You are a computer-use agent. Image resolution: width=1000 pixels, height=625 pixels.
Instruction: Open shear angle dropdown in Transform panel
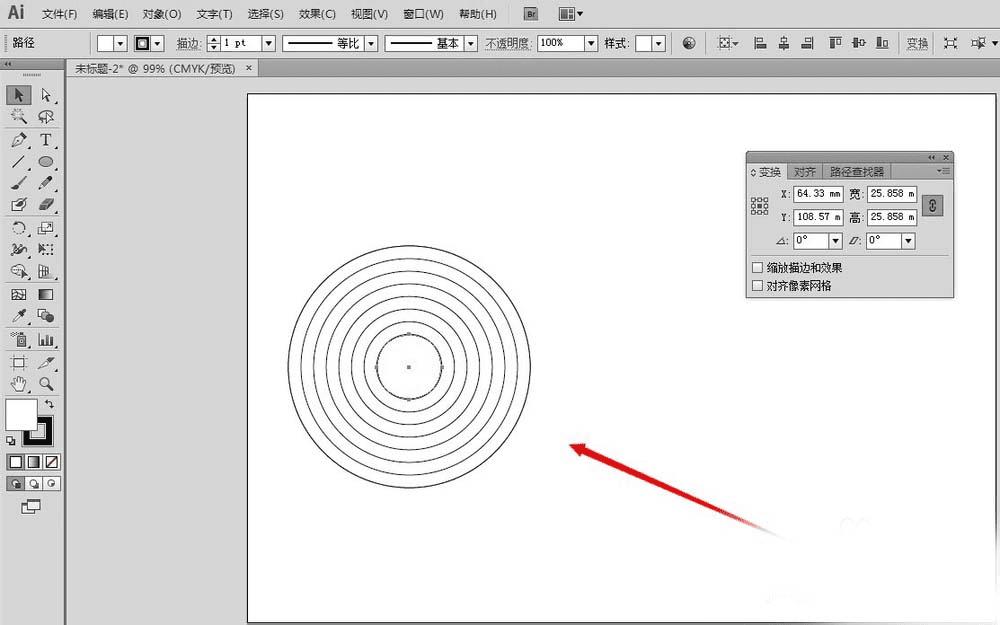[908, 240]
